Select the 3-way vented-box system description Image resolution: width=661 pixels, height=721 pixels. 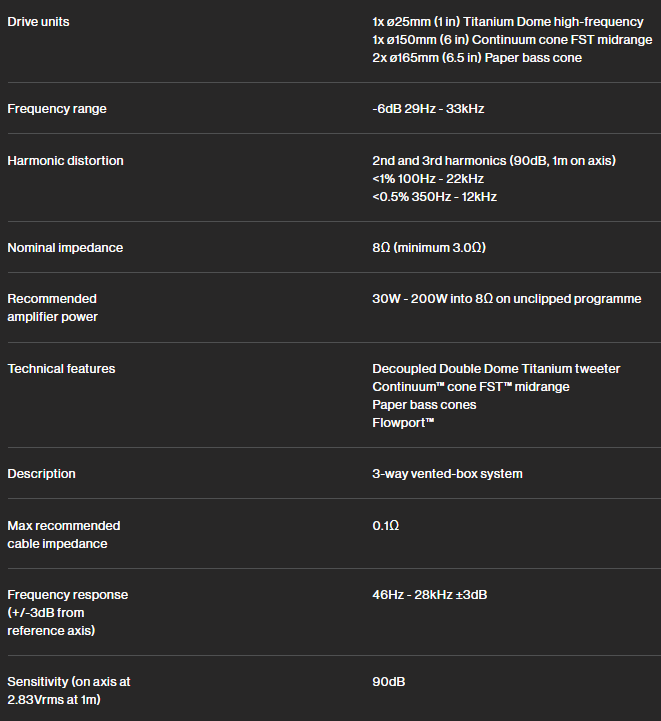(447, 474)
